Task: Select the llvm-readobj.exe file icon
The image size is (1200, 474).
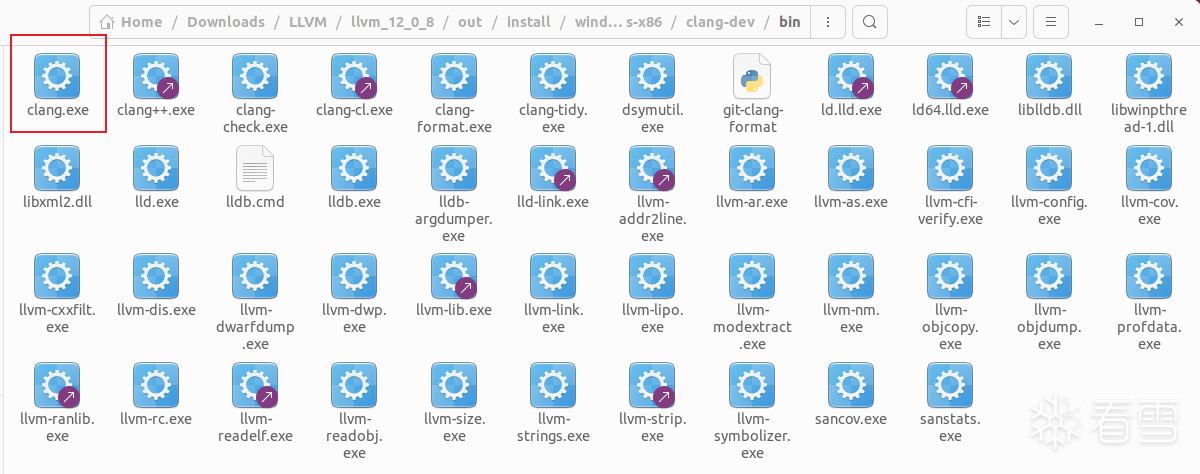Action: pos(354,385)
